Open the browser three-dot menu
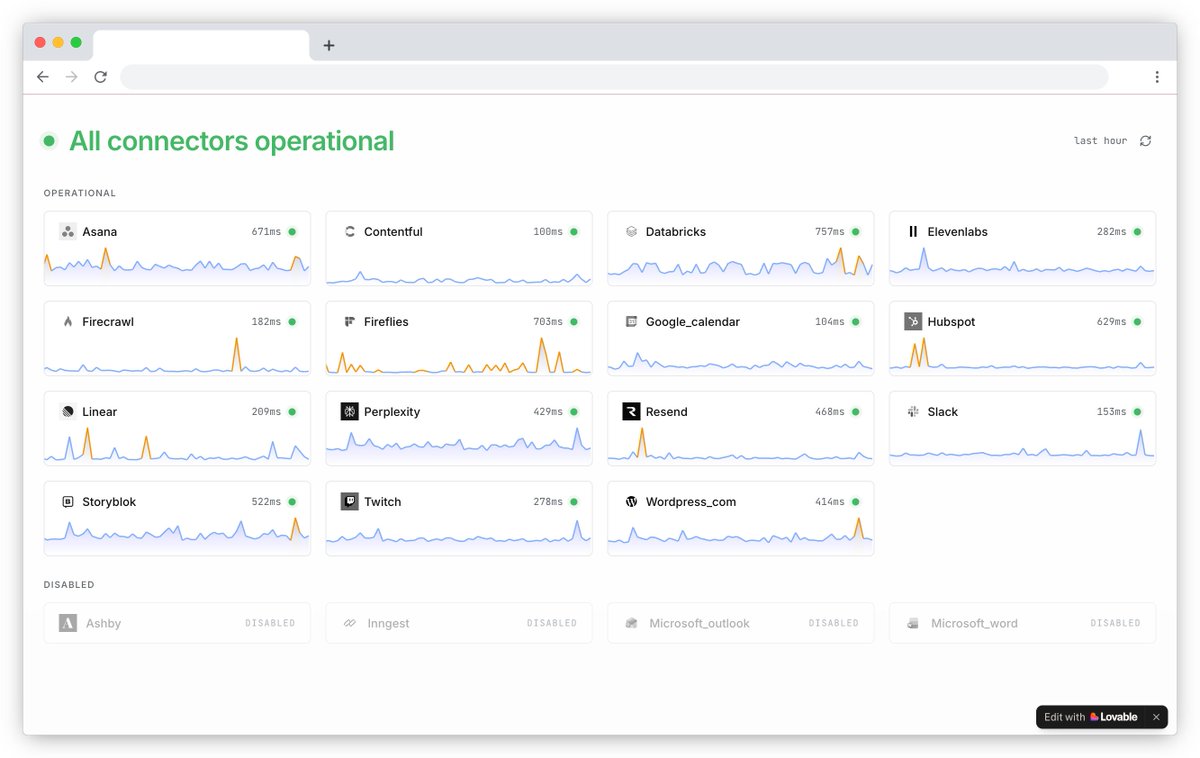Screen dimensions: 1200x758 [x=1157, y=77]
